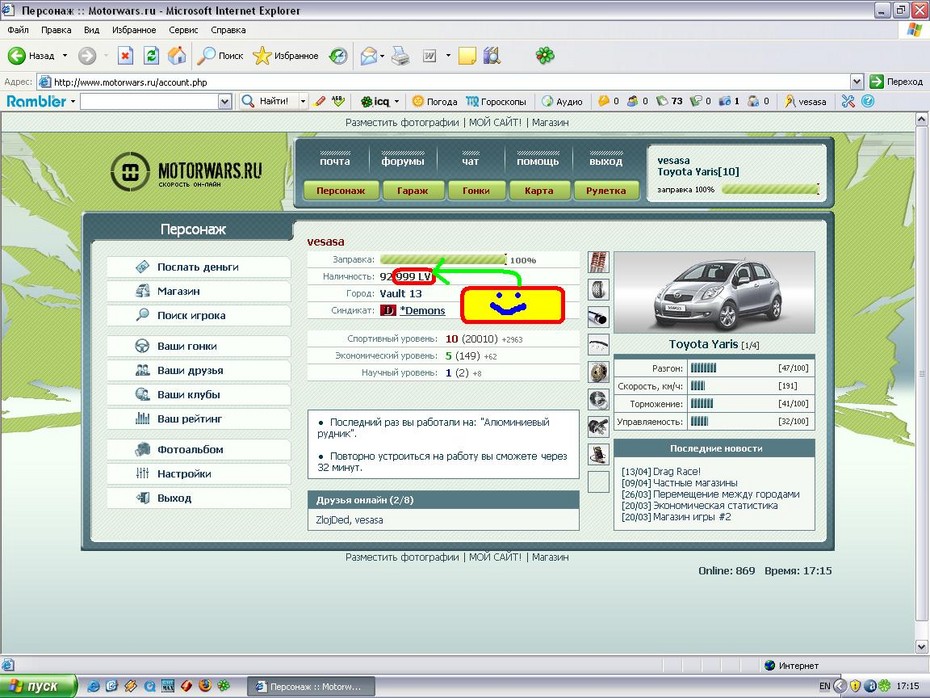This screenshot has width=930, height=698.
Task: Open Гороскопы horoscopes toolbar item
Action: (x=496, y=101)
